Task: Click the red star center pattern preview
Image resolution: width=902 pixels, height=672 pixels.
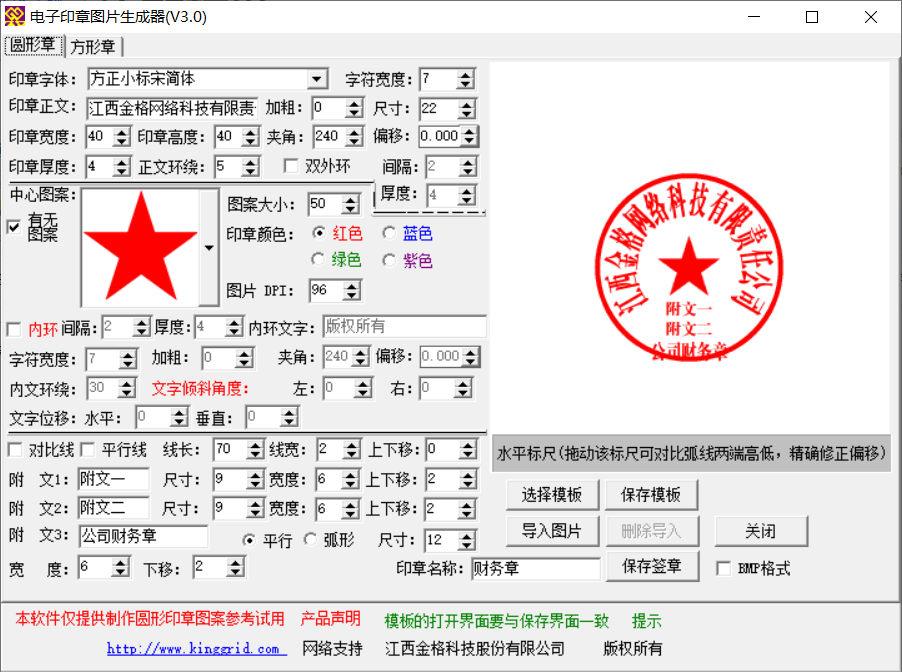Action: [x=140, y=247]
